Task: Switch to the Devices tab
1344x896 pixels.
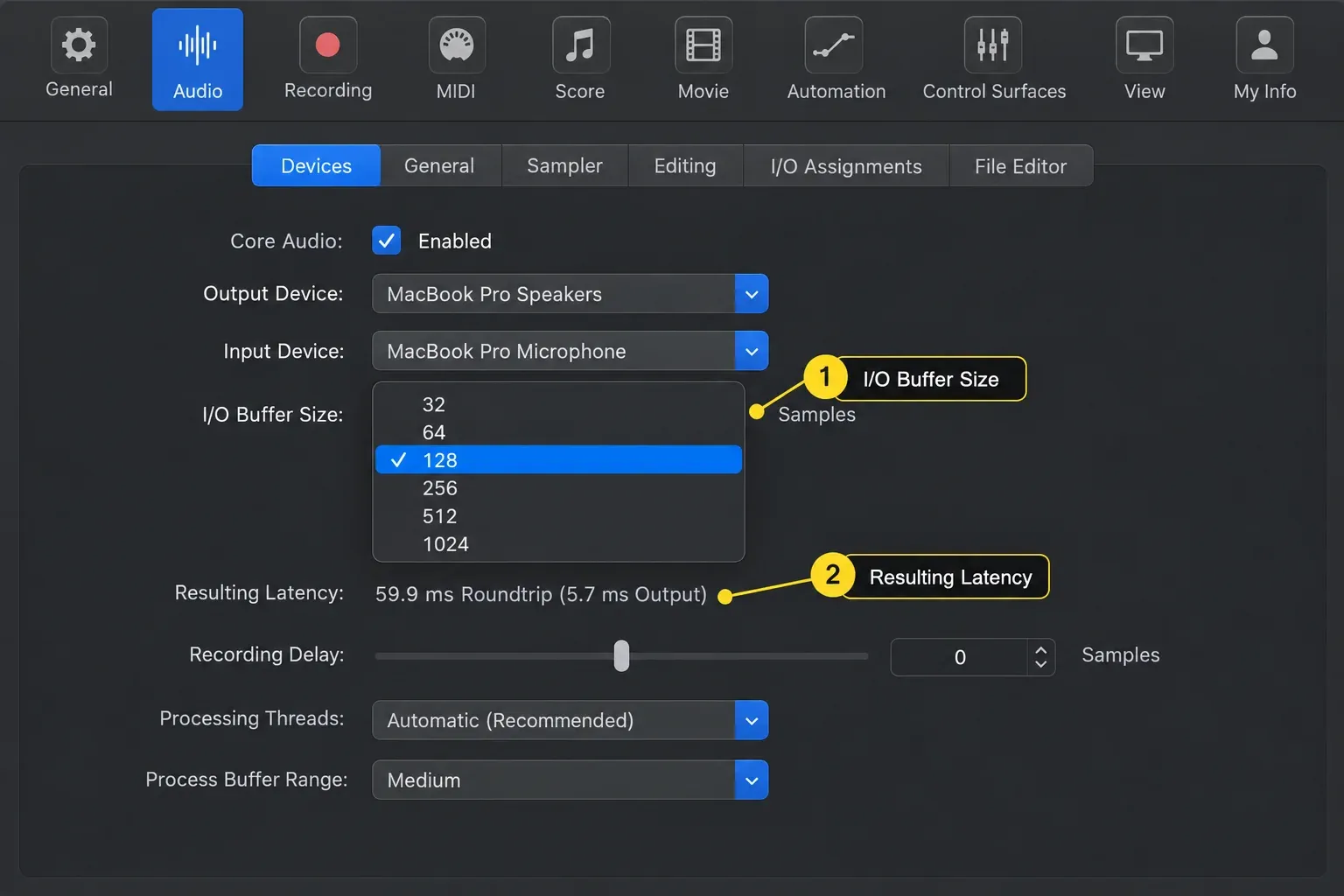Action: (316, 165)
